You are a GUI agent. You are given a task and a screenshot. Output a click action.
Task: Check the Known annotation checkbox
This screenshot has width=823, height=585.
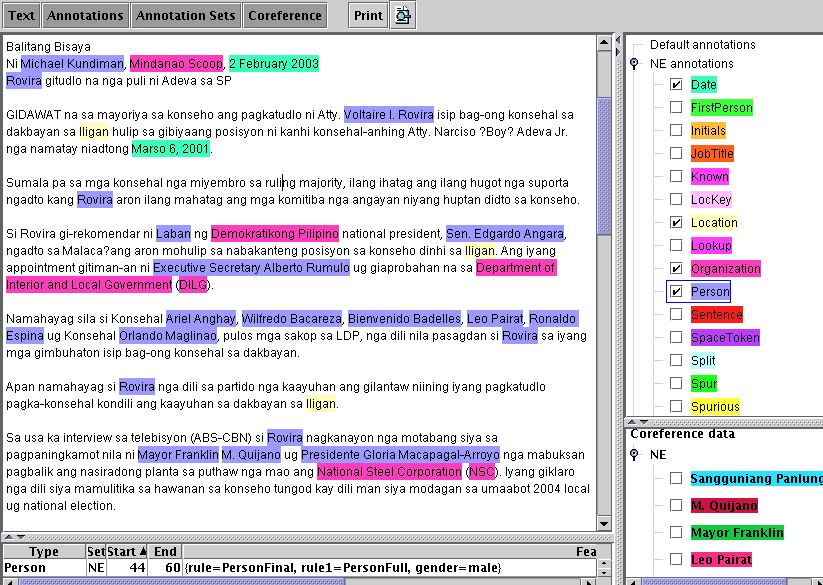click(676, 176)
